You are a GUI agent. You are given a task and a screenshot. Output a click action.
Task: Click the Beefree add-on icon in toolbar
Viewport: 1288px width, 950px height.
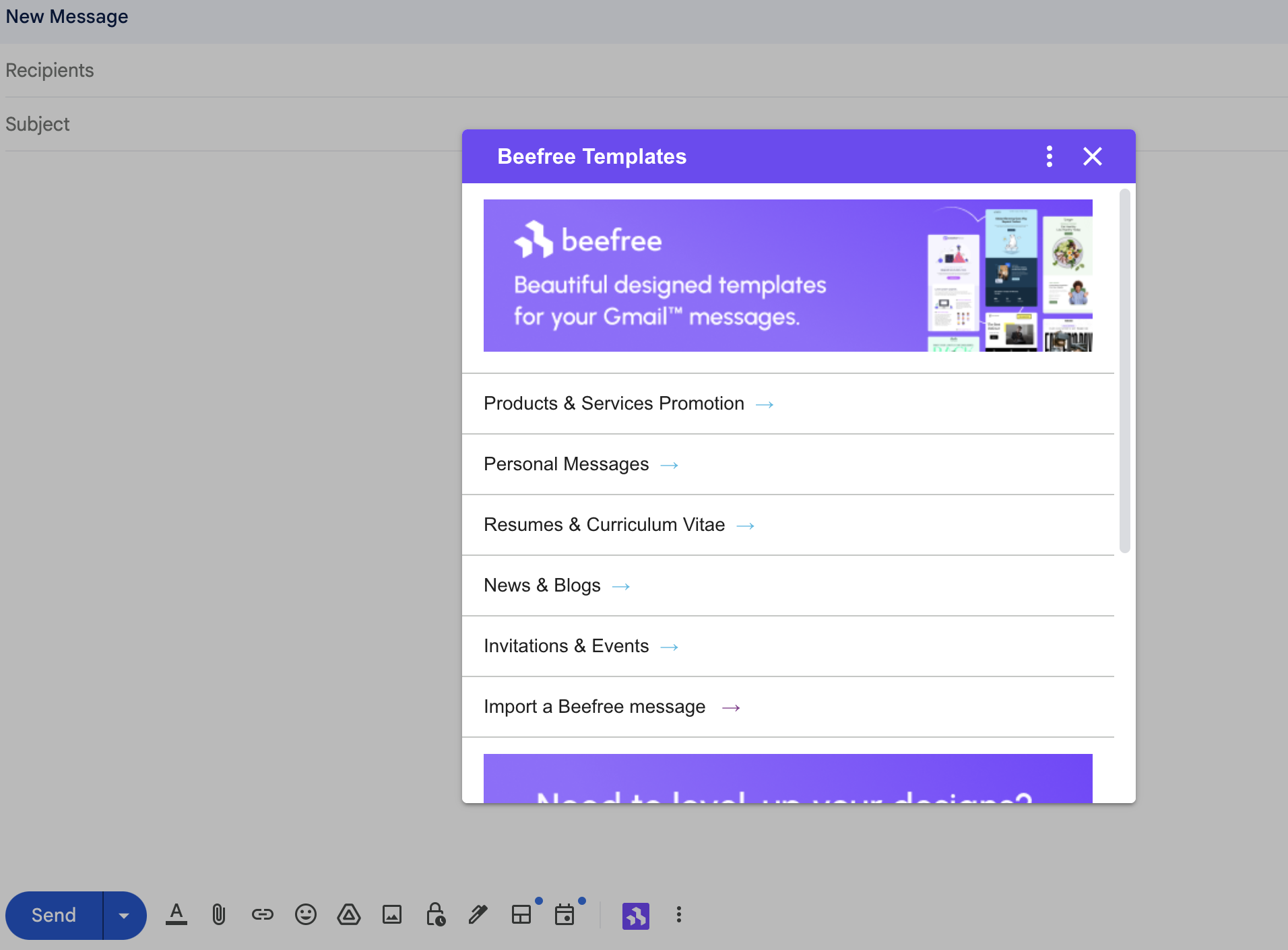(636, 916)
